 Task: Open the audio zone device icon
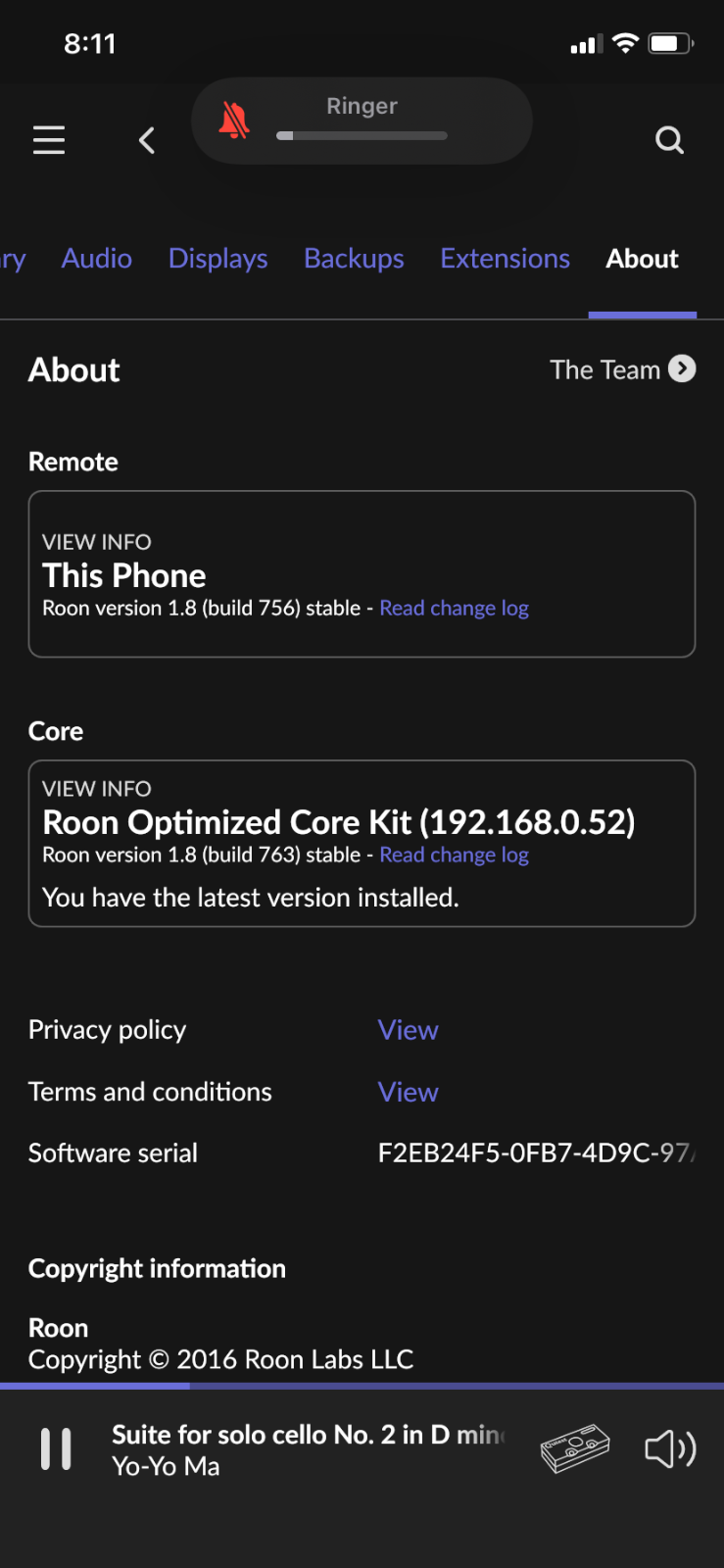pyautogui.click(x=575, y=1448)
